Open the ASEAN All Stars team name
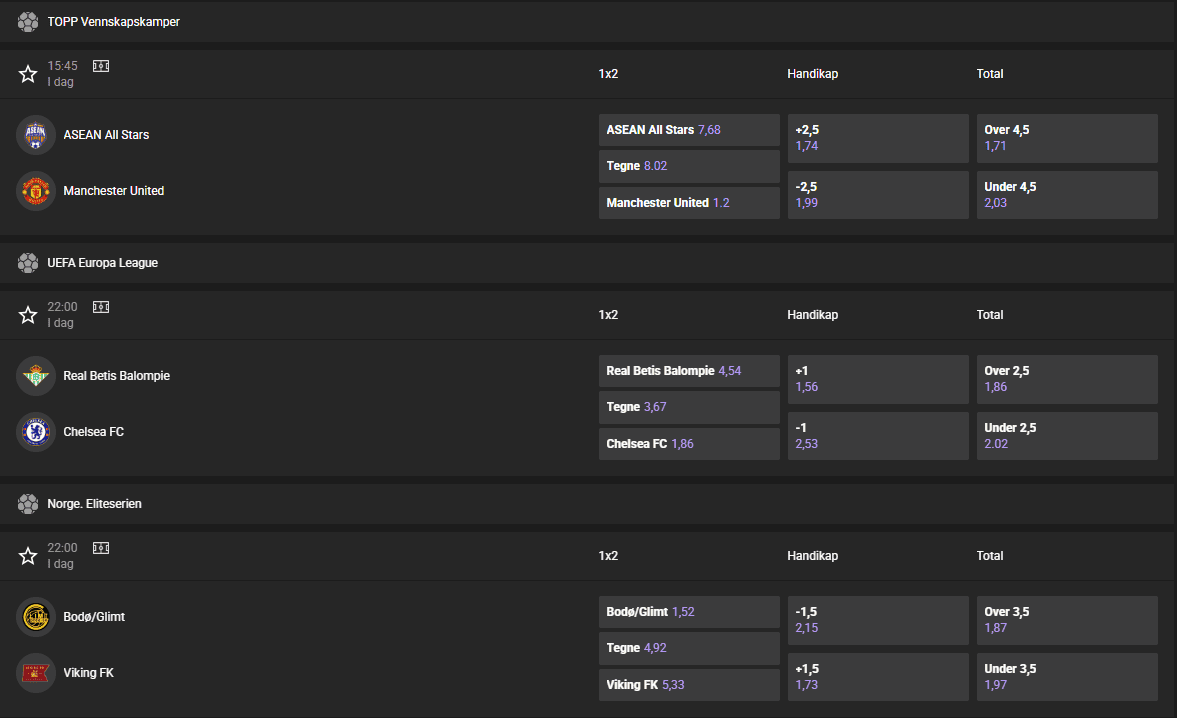 106,135
